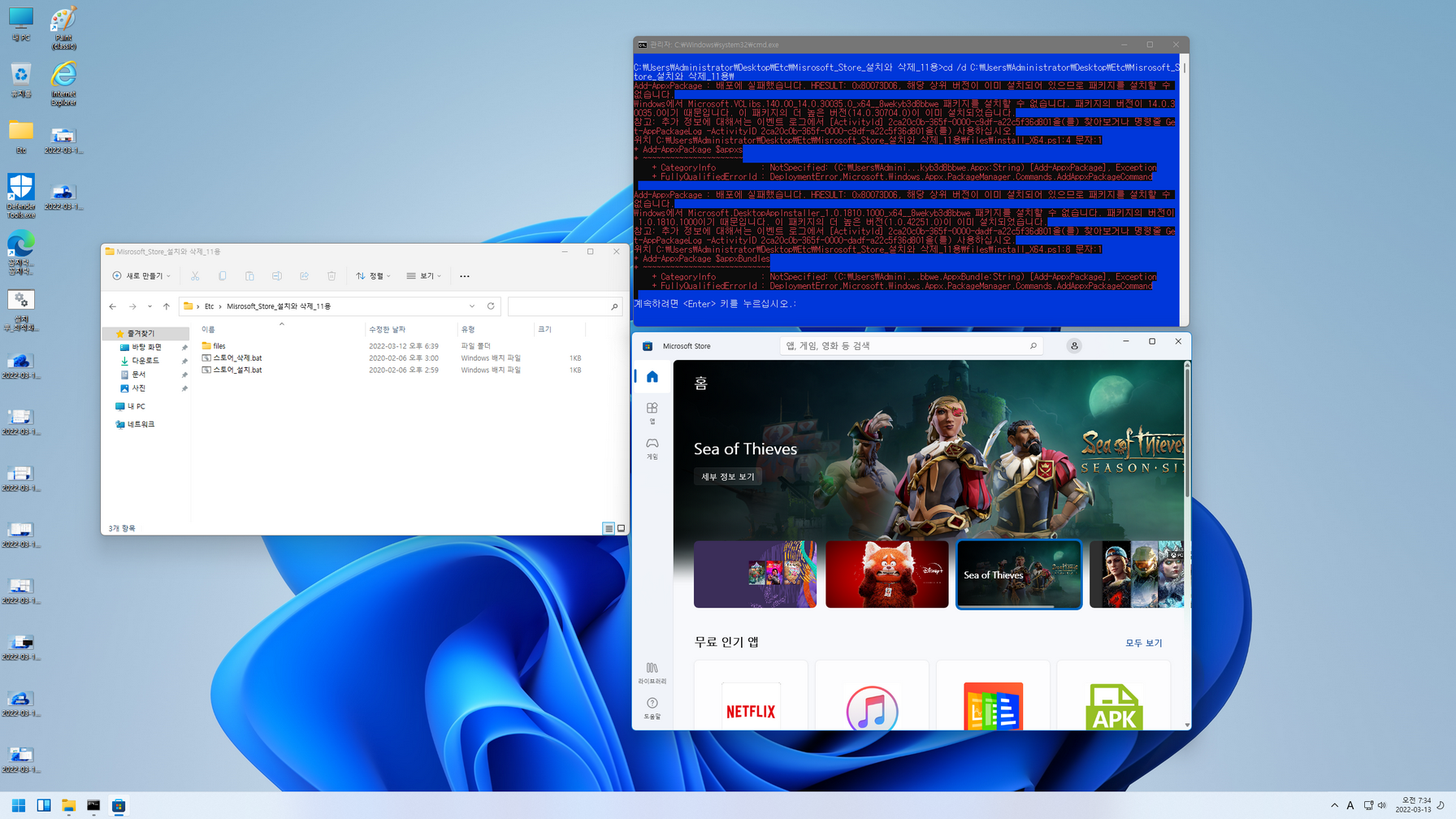
Task: Switch to Command Prompt via taskbar icon
Action: pyautogui.click(x=93, y=806)
